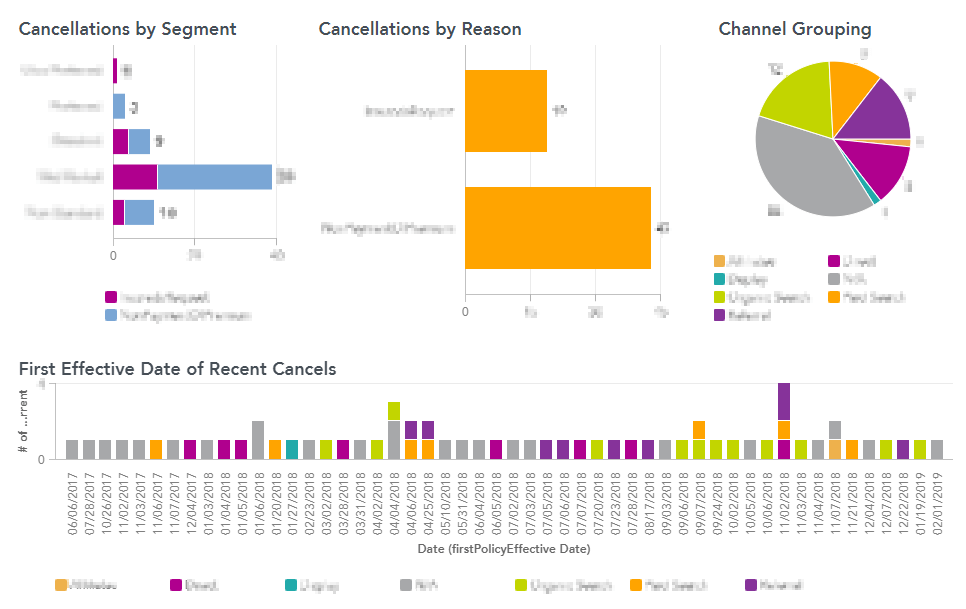Image resolution: width=966 pixels, height=609 pixels.
Task: Click First Effective Date of Recent Cancels title
Action: click(177, 369)
